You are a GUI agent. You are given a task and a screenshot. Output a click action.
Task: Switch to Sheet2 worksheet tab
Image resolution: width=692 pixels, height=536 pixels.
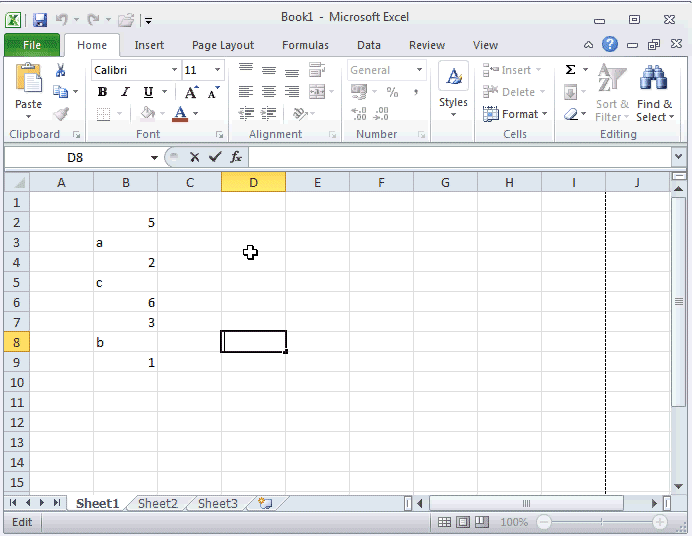(157, 504)
